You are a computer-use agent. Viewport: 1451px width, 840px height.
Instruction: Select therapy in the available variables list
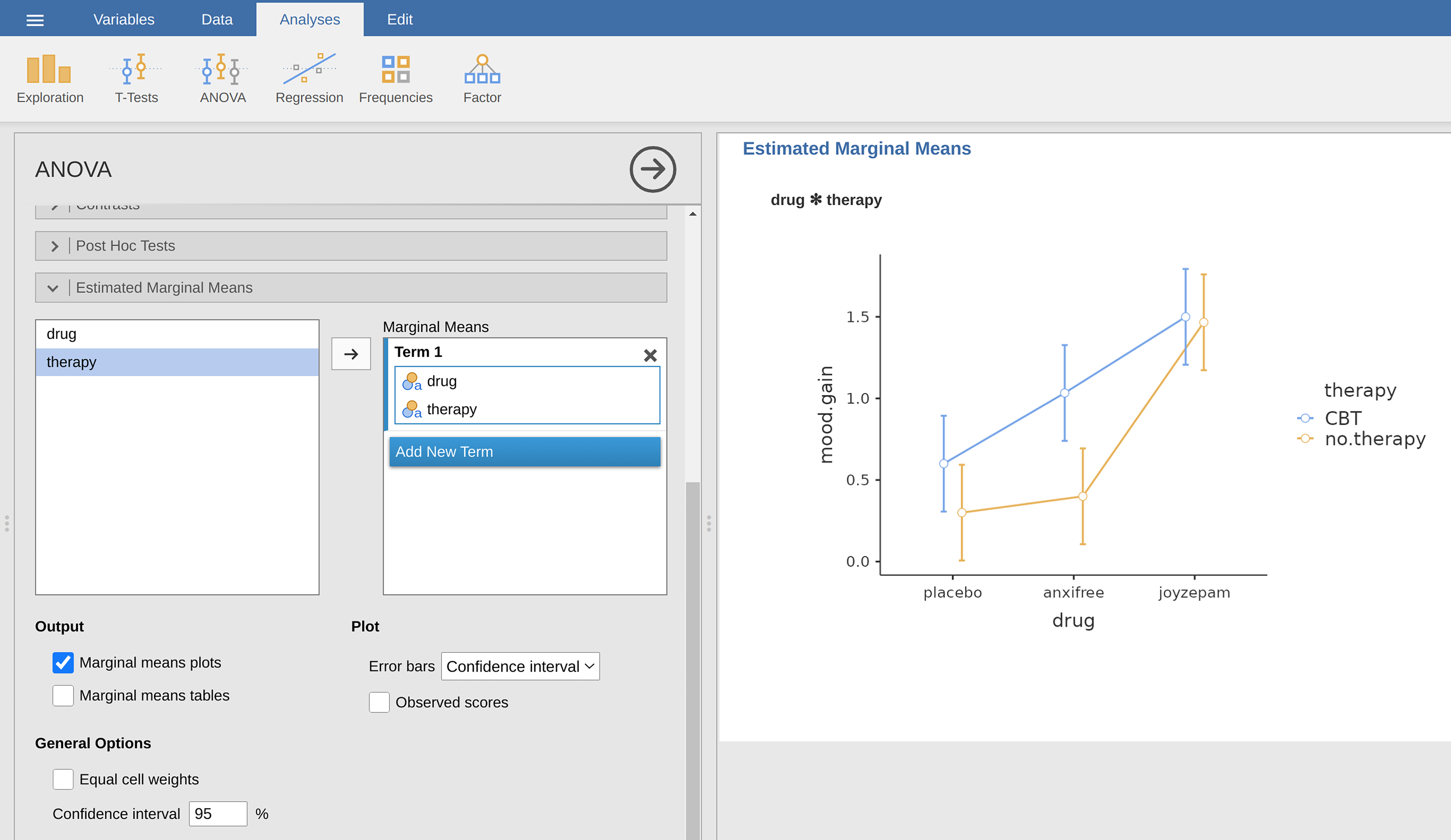pyautogui.click(x=177, y=362)
